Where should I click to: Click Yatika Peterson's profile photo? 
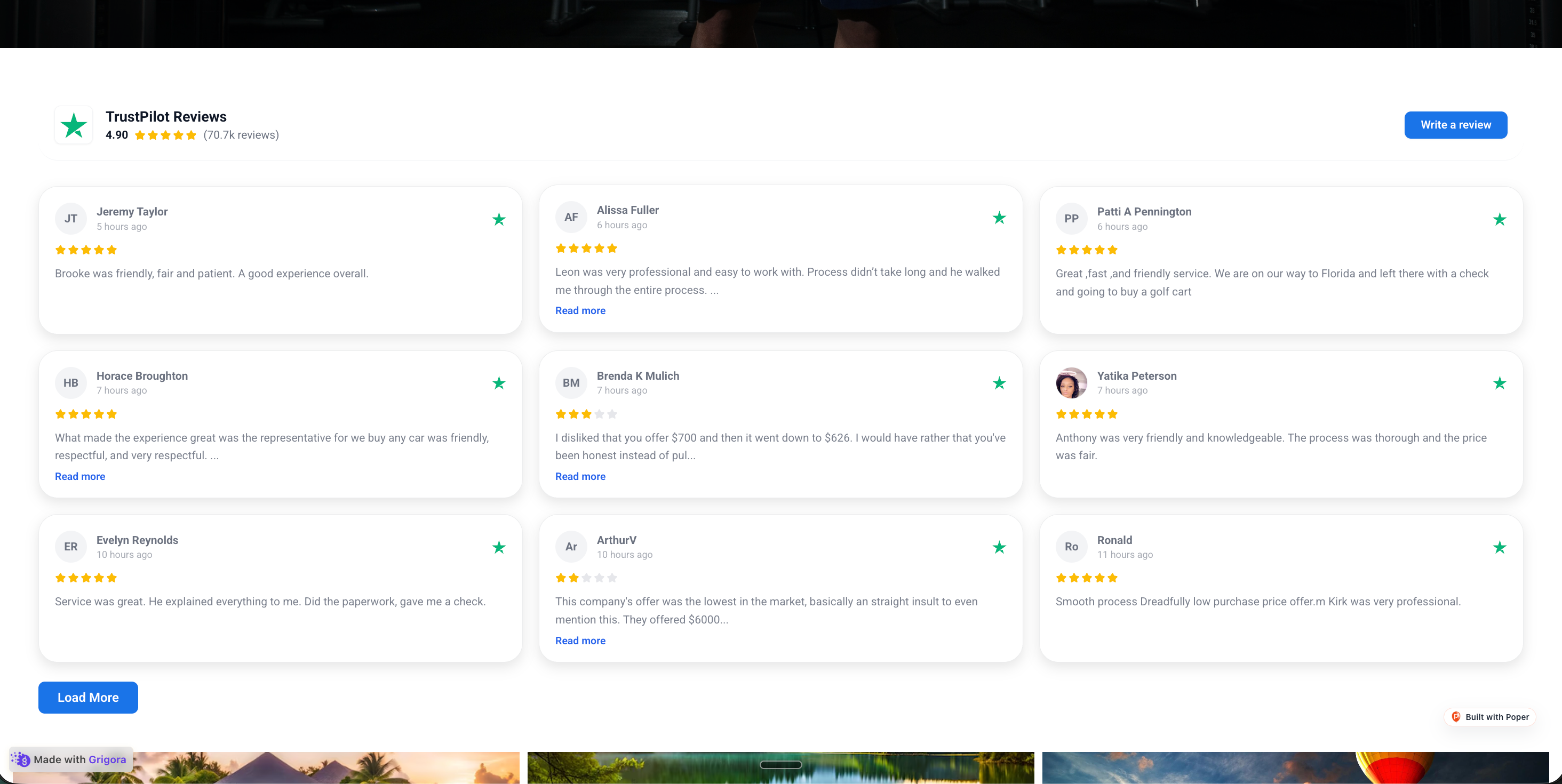(x=1071, y=382)
